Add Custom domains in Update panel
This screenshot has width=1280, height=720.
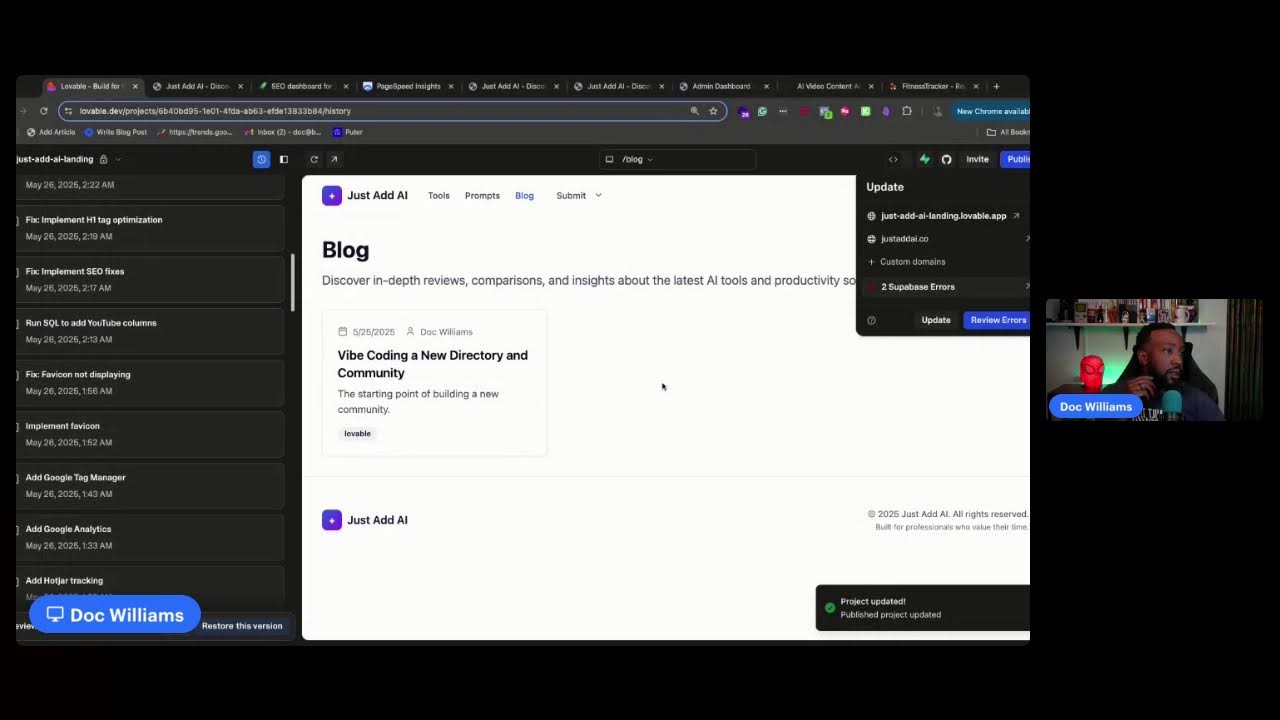pyautogui.click(x=908, y=262)
